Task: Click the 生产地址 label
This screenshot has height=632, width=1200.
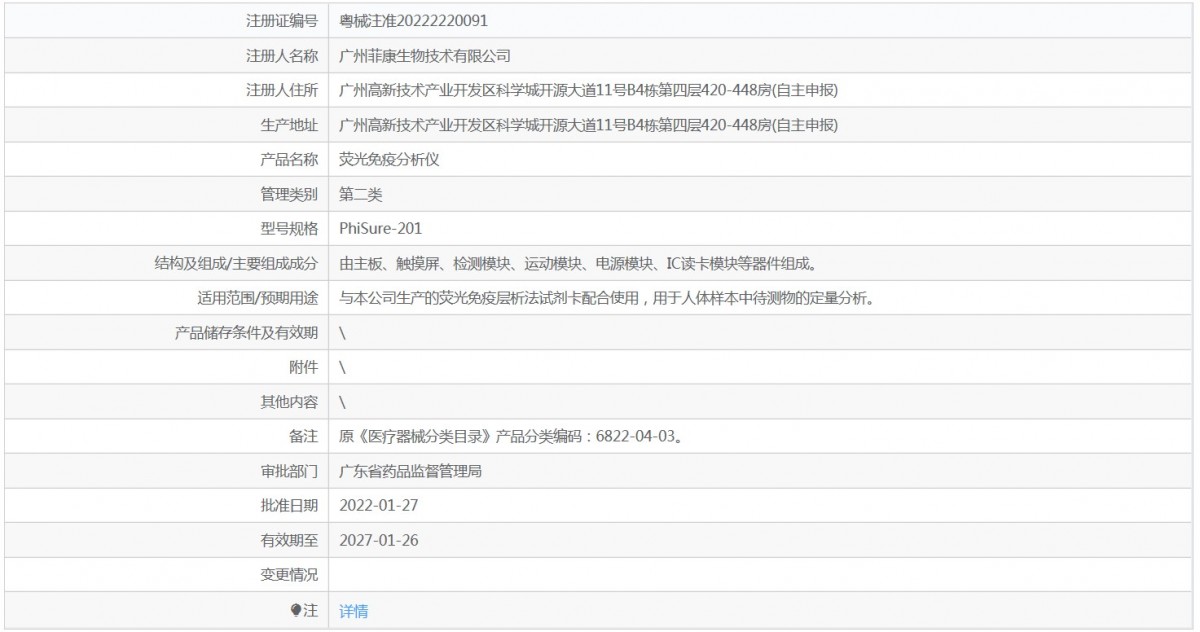Action: pos(289,125)
